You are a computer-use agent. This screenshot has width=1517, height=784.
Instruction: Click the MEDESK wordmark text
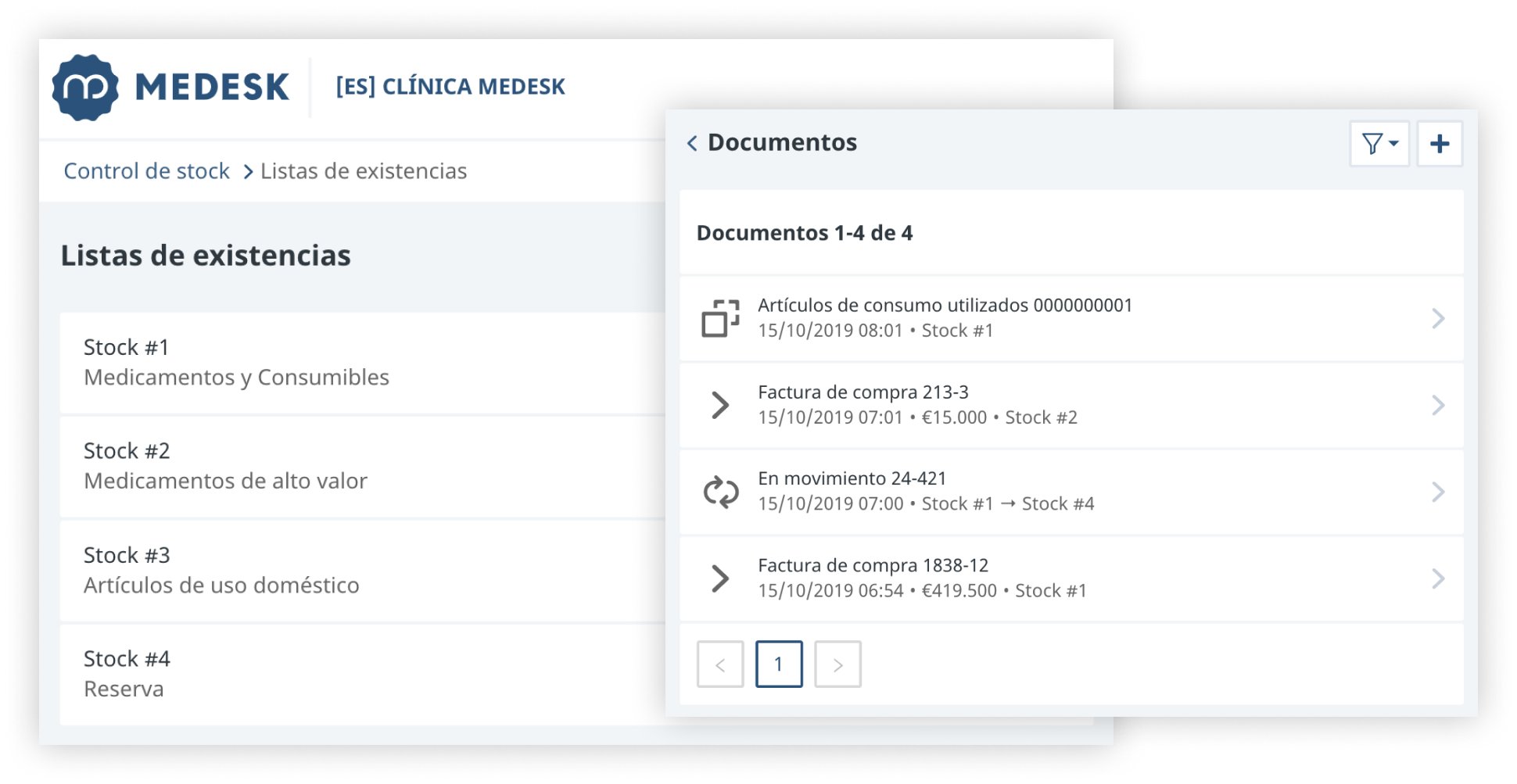pos(212,87)
